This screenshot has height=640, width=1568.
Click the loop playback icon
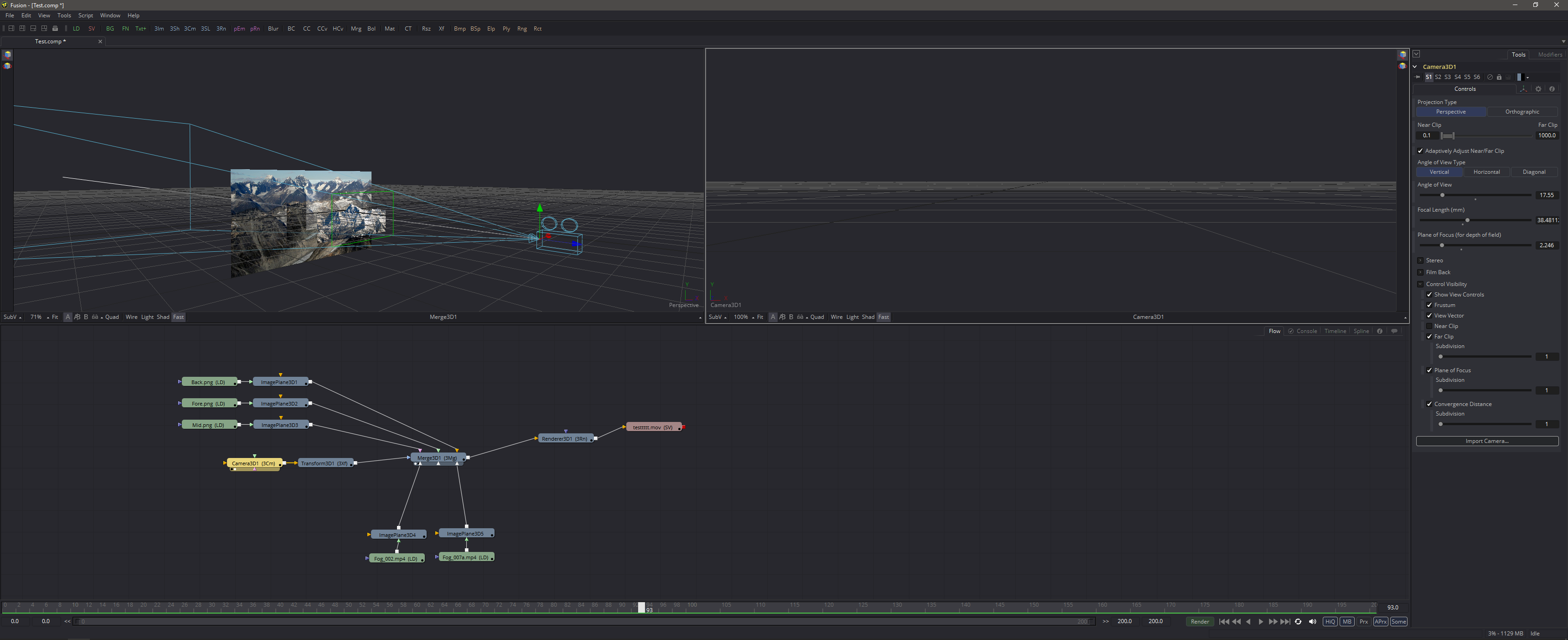coord(1298,622)
